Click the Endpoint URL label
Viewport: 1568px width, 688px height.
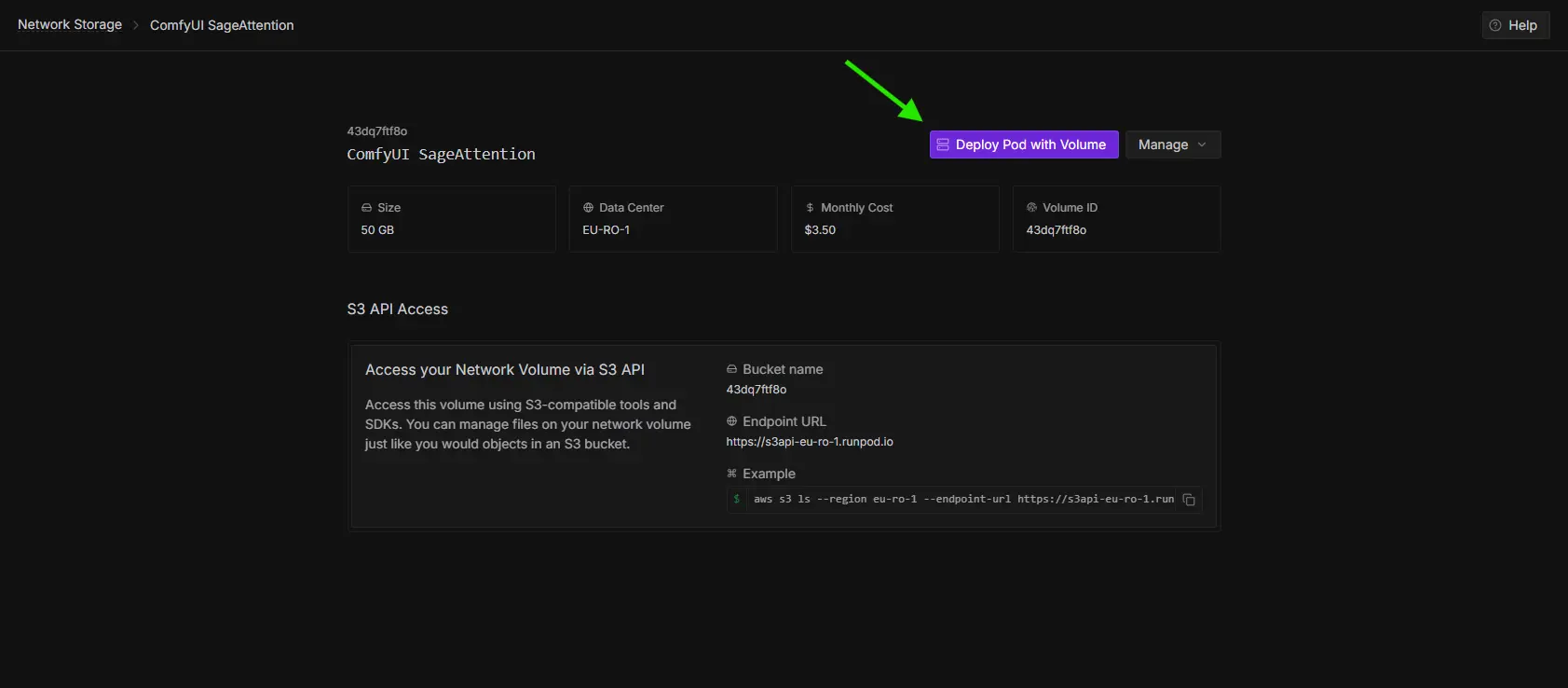pos(784,421)
